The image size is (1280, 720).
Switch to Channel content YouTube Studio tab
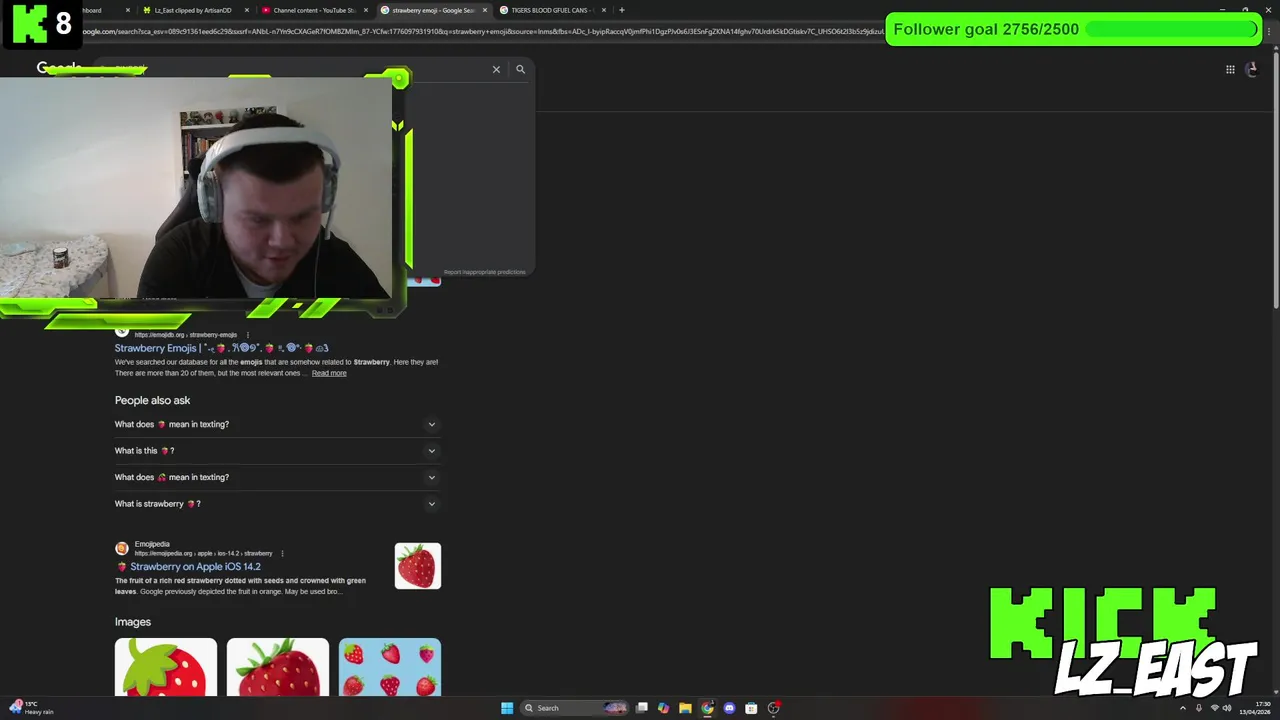pos(315,10)
